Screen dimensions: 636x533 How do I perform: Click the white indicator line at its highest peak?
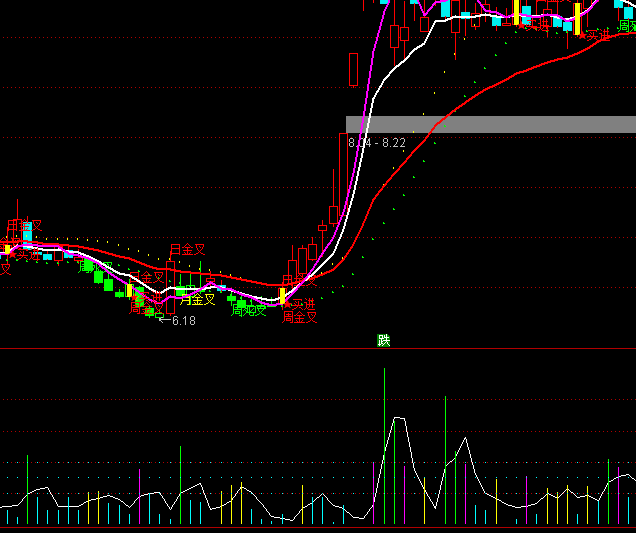tap(397, 419)
